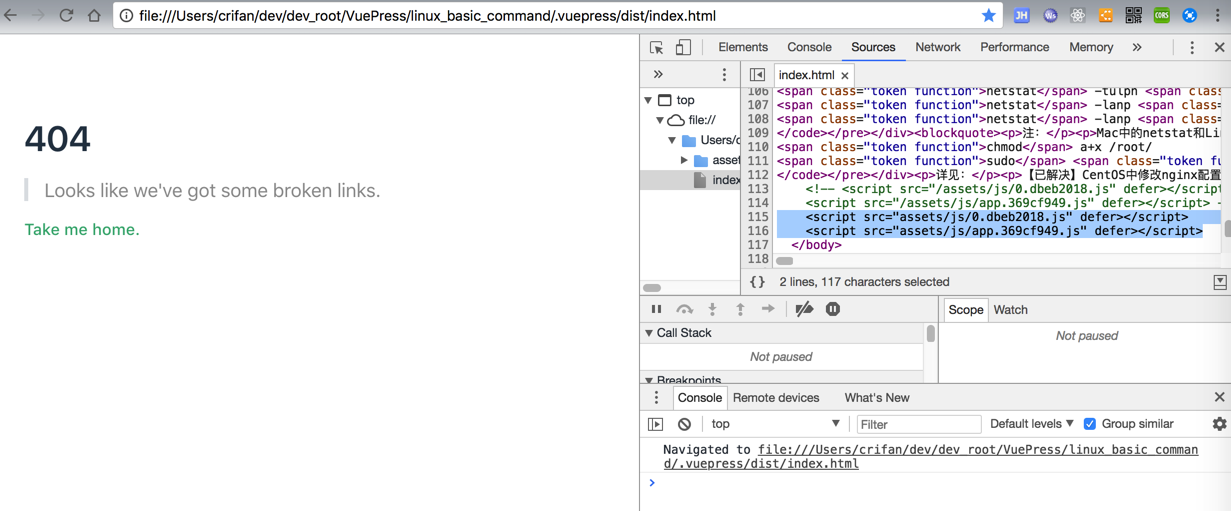The image size is (1231, 511).
Task: Click the bookmark star icon
Action: pyautogui.click(x=988, y=15)
